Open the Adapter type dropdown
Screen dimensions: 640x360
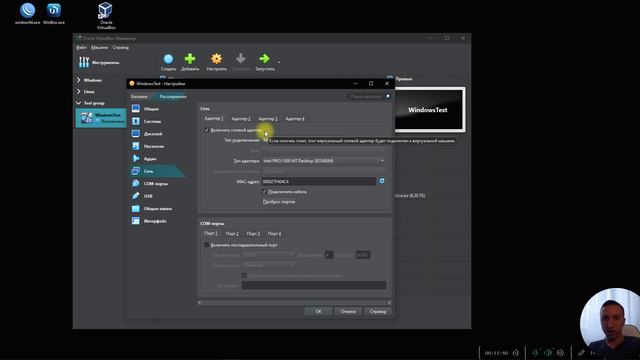point(323,161)
